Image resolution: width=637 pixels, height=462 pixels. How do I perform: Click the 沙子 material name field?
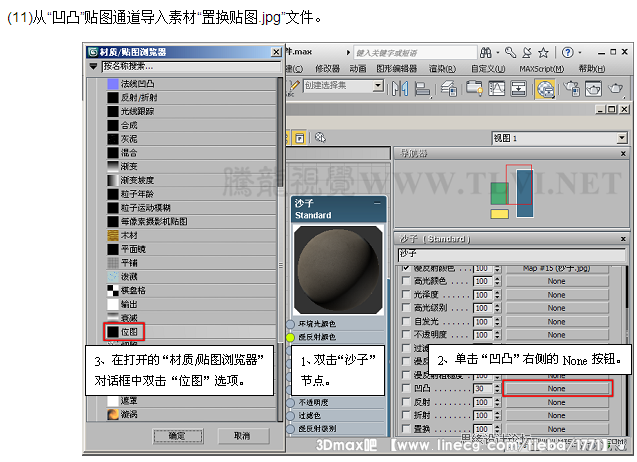tap(511, 254)
